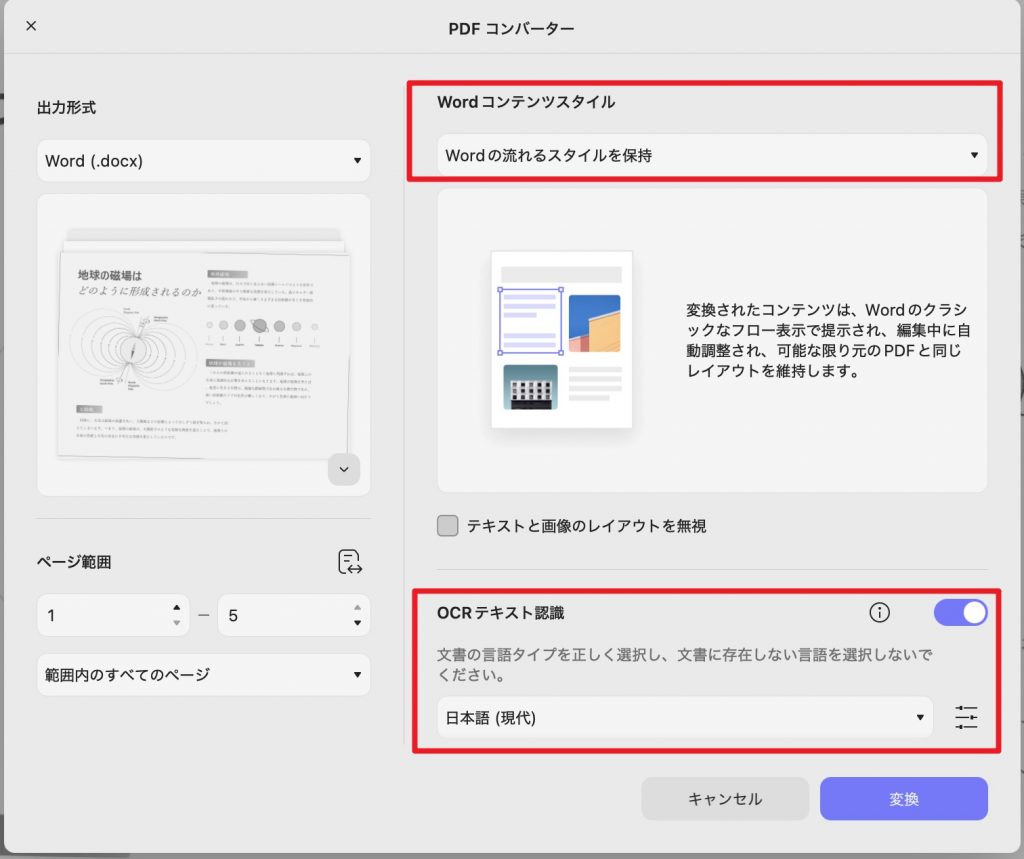The image size is (1024, 859).
Task: Click the 変換 button
Action: [904, 798]
